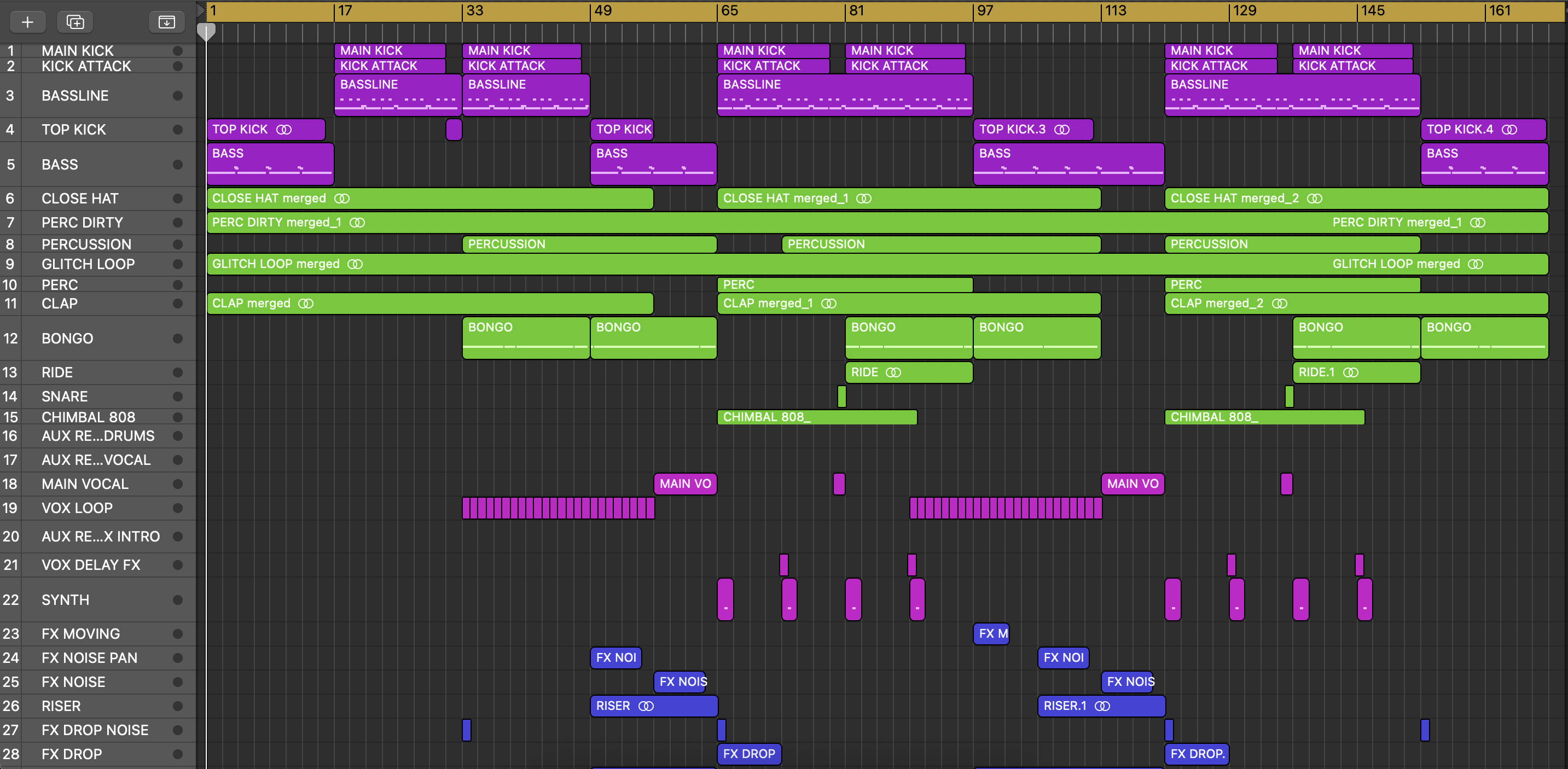This screenshot has width=1568, height=769.
Task: Select the VOX LOOP track header
Action: point(77,508)
